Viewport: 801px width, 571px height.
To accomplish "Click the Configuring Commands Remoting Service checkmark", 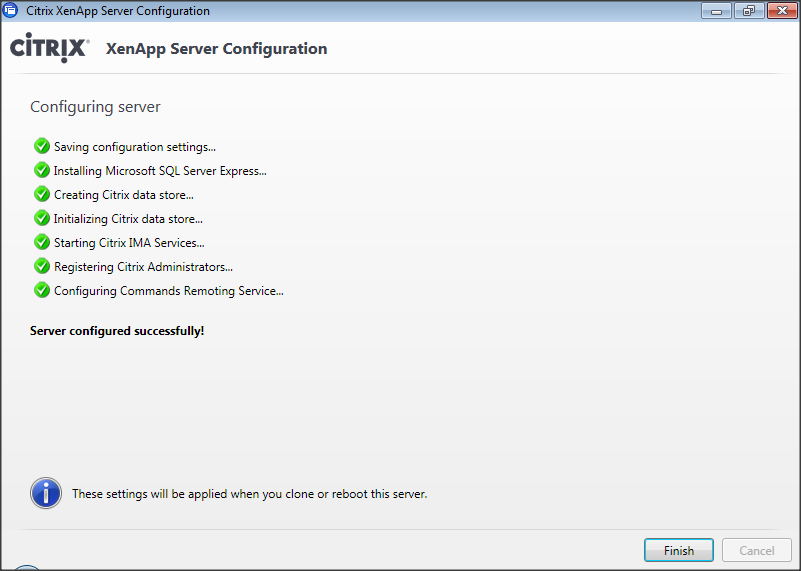I will coord(42,290).
